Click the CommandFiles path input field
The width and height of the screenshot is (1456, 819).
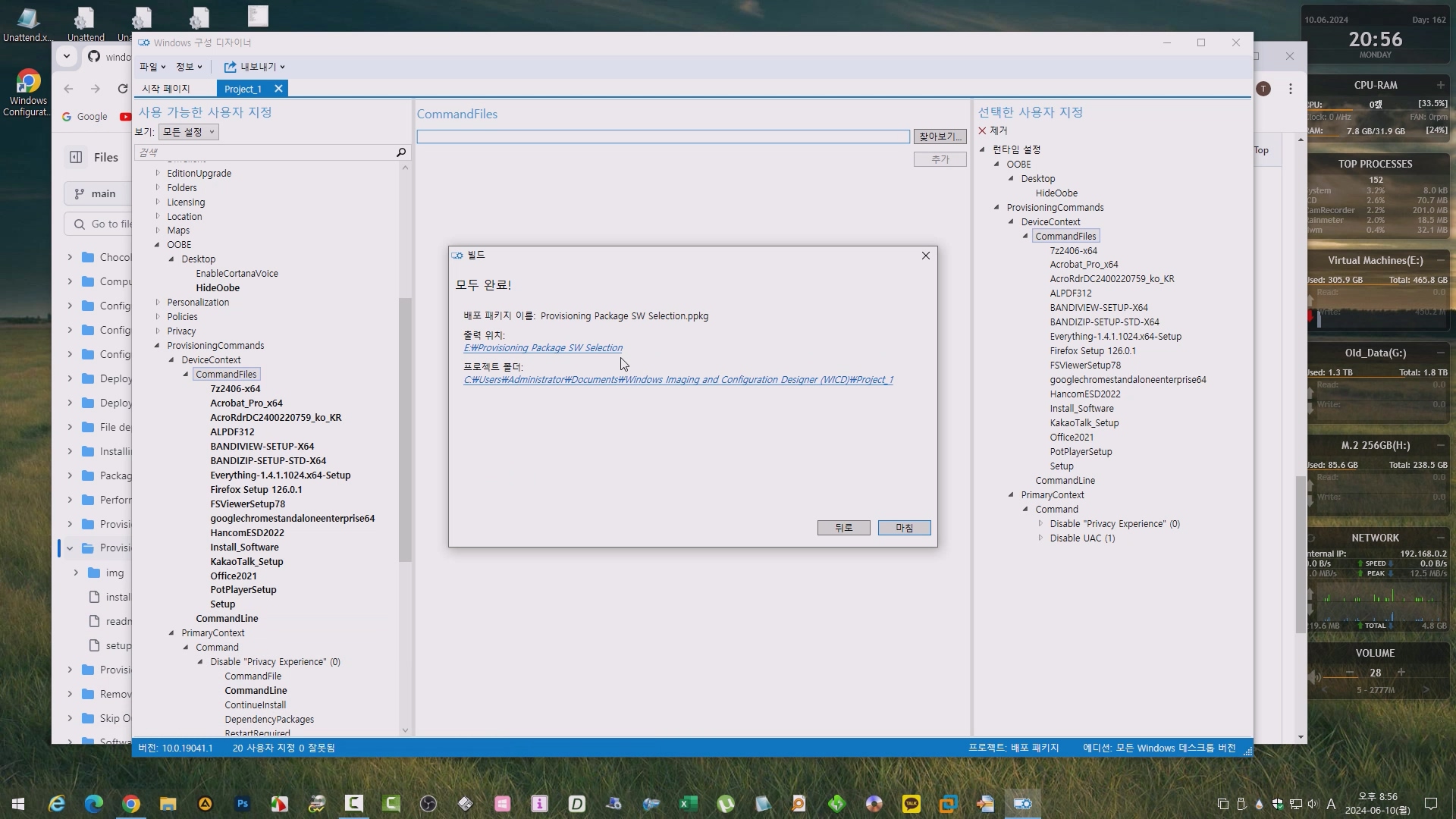(663, 136)
